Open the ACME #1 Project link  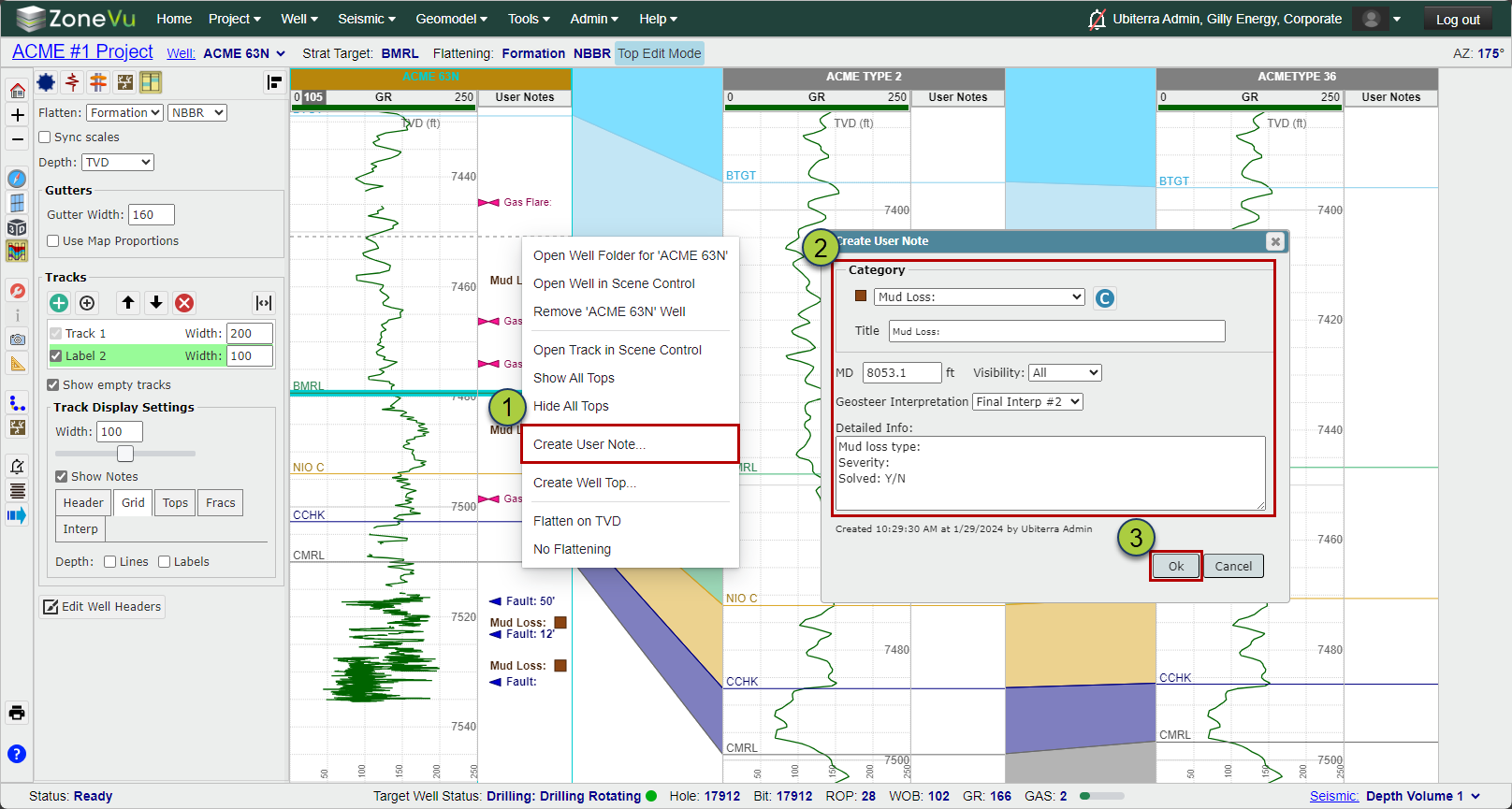tap(82, 51)
